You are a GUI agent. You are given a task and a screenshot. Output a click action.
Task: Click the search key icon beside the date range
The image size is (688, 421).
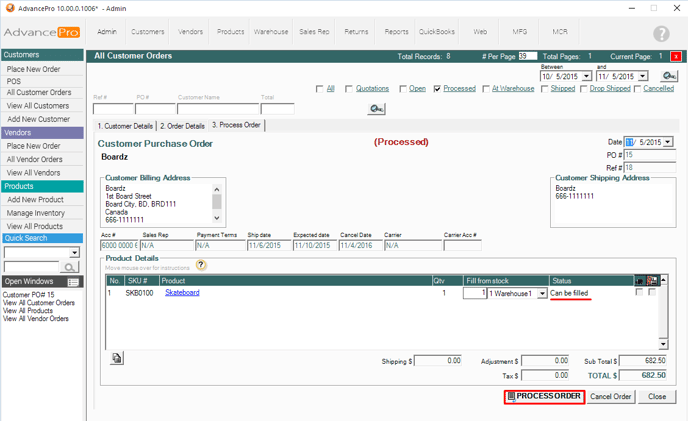pos(669,76)
